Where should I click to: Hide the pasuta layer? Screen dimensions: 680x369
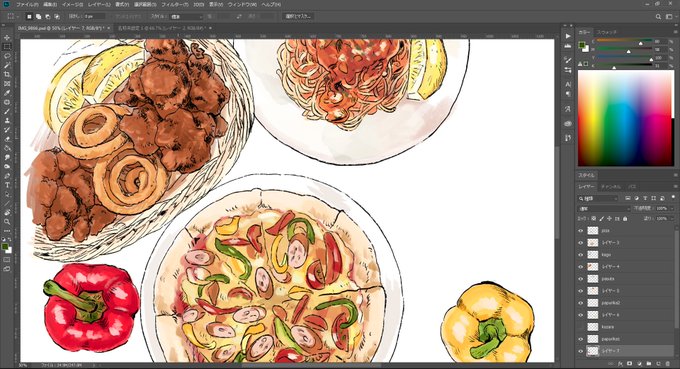click(581, 279)
